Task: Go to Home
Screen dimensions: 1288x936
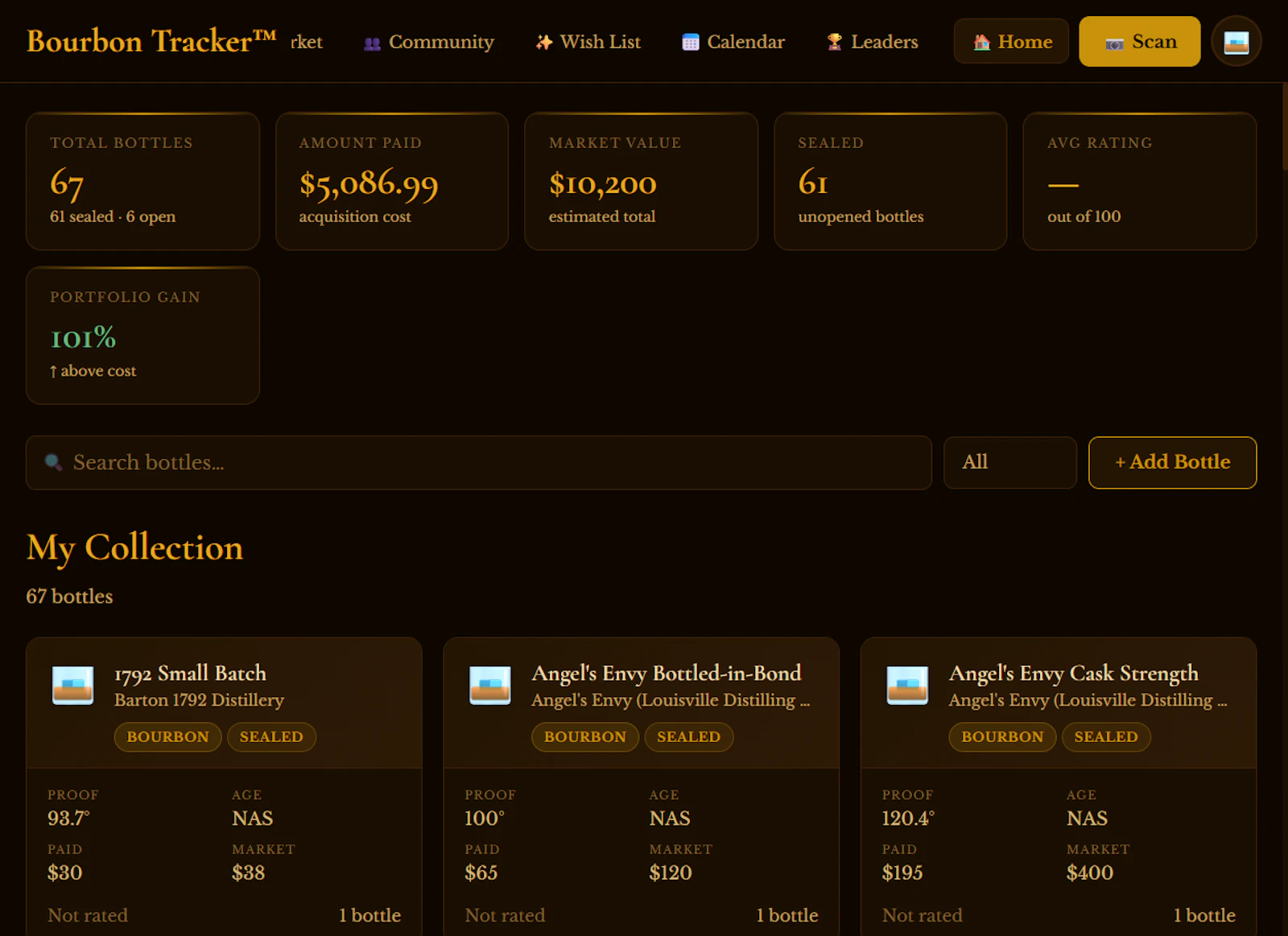Action: click(x=1011, y=42)
